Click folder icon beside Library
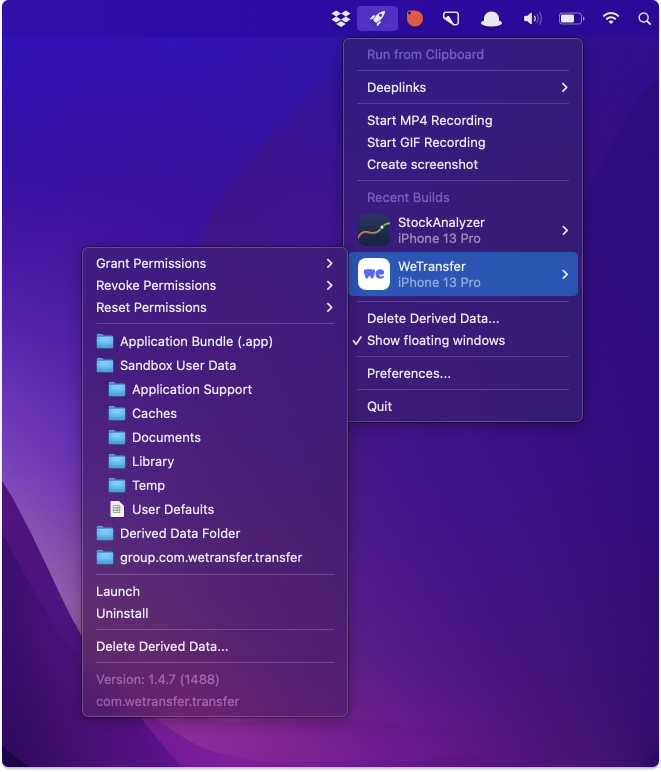This screenshot has height=772, width=661. click(117, 461)
